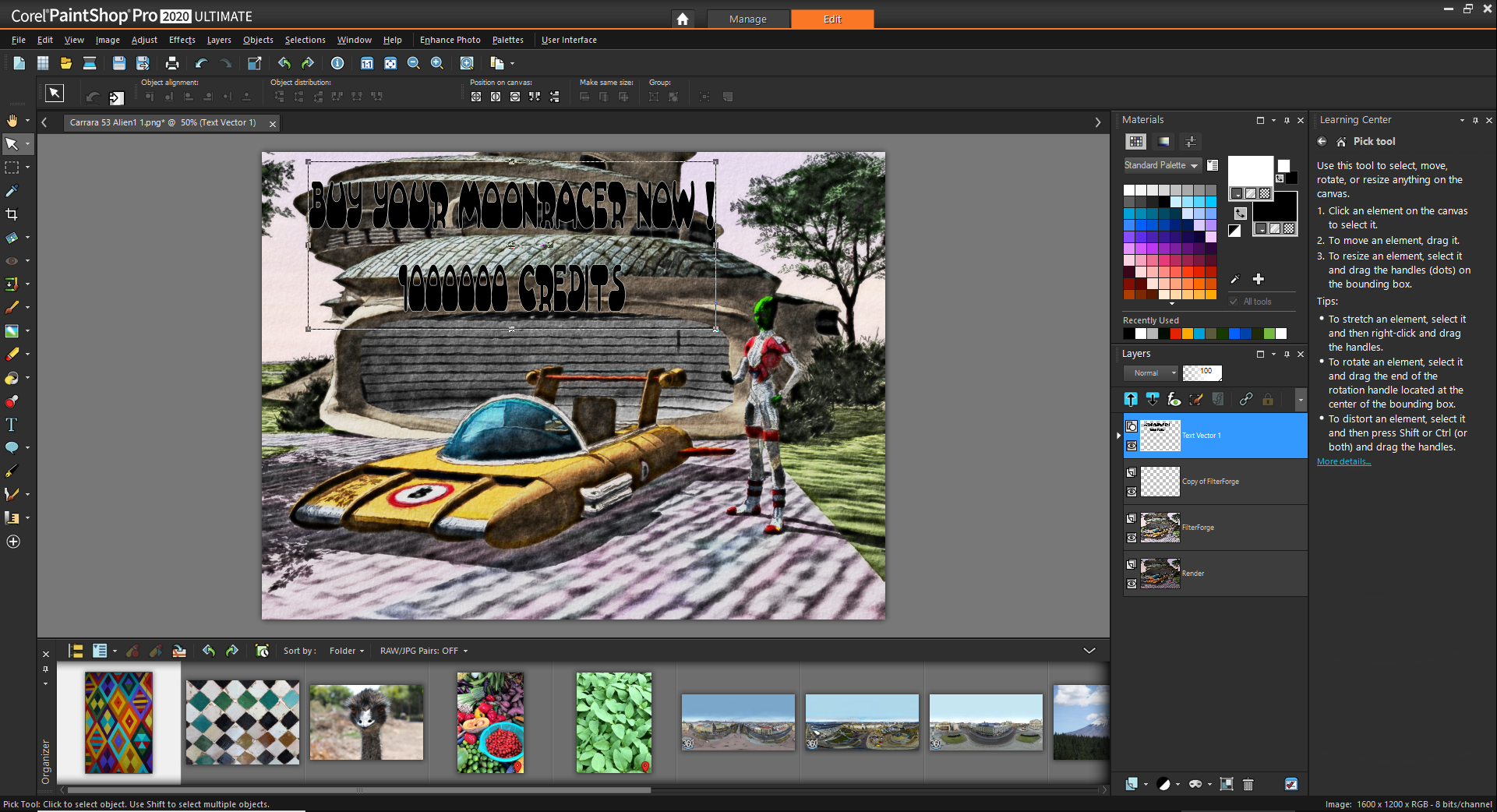Select the Crop tool

tap(12, 214)
